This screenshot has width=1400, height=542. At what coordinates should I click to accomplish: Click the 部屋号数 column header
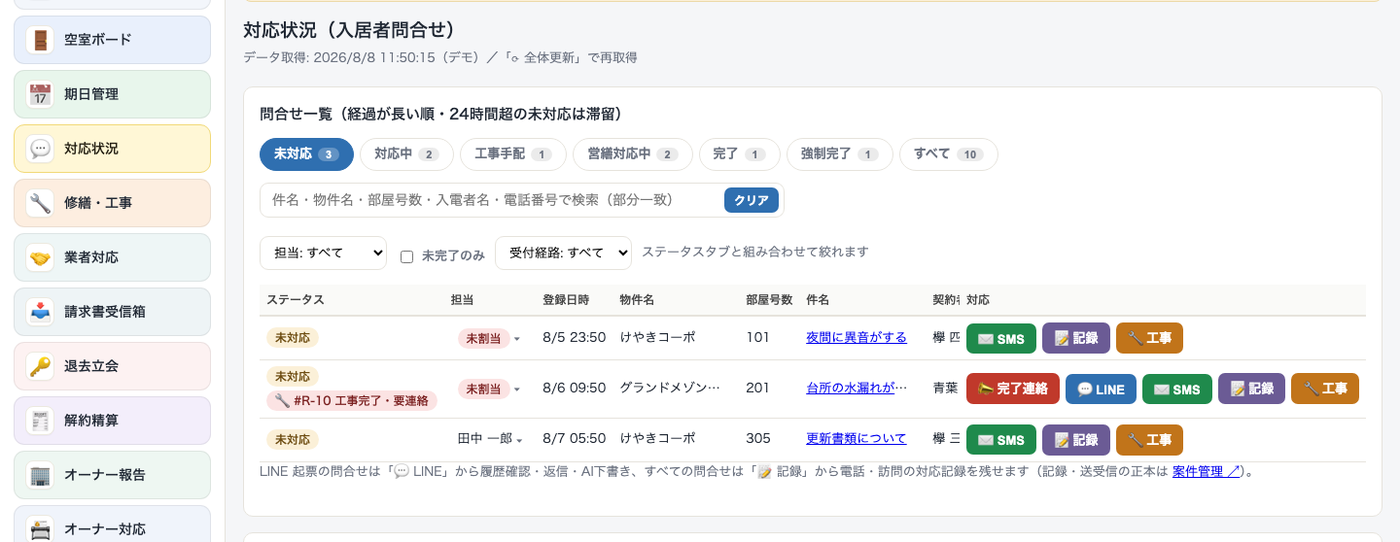tap(770, 300)
